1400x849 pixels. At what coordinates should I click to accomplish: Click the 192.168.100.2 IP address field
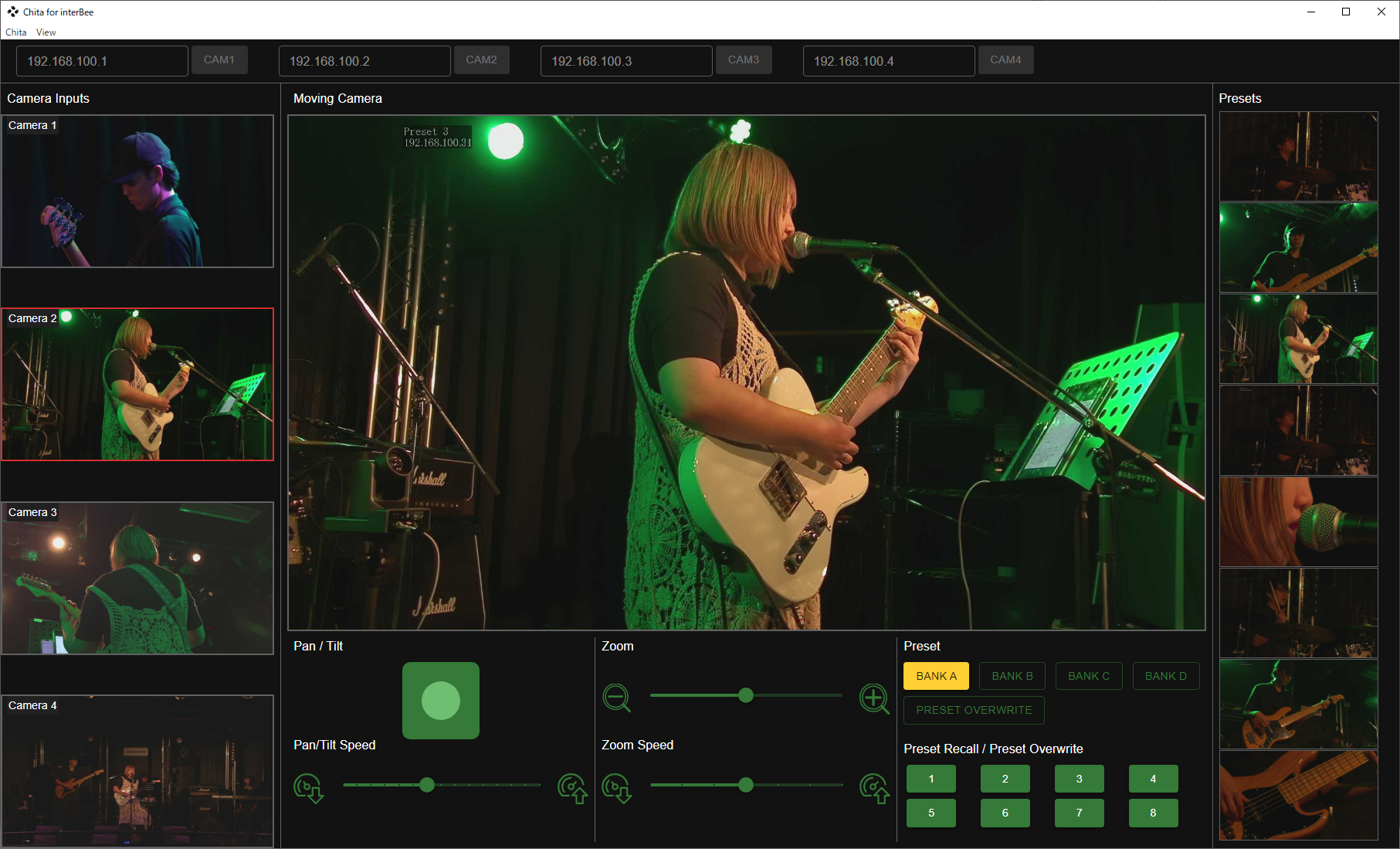(x=364, y=61)
